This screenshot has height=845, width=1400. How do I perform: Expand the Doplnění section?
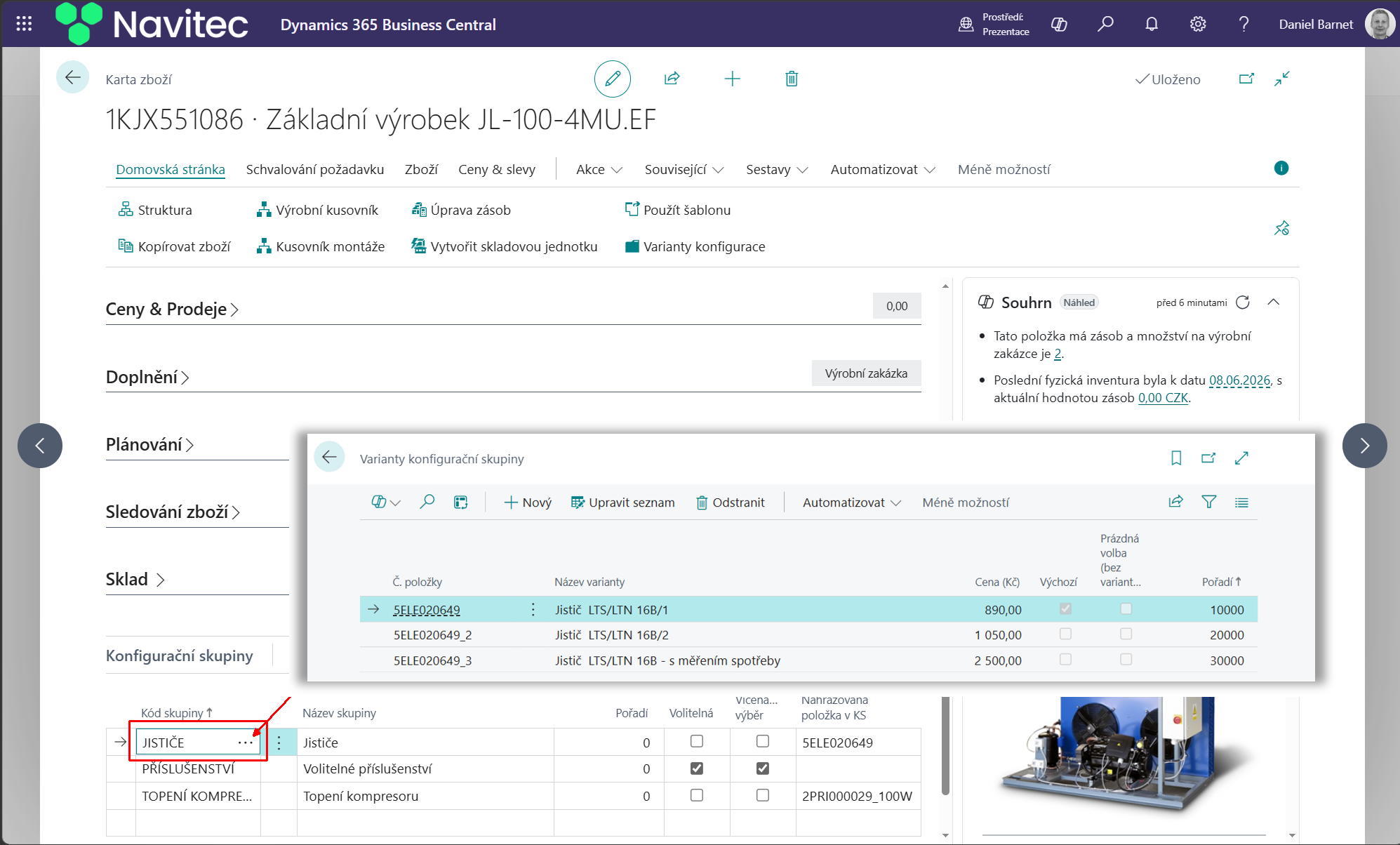tap(147, 377)
